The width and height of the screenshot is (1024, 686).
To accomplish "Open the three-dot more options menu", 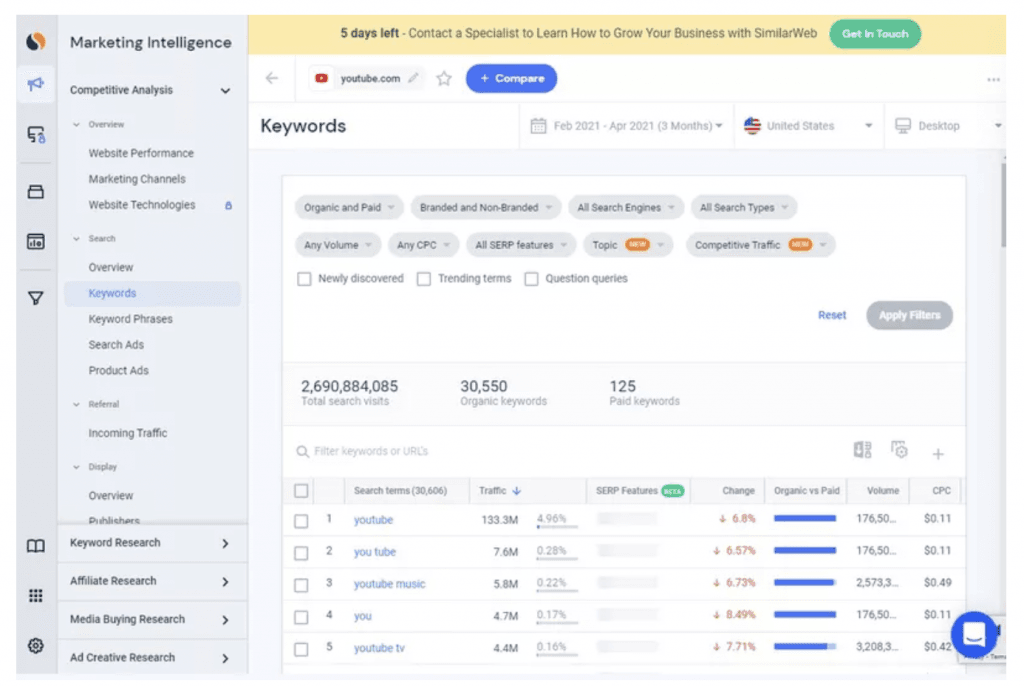I will (993, 79).
